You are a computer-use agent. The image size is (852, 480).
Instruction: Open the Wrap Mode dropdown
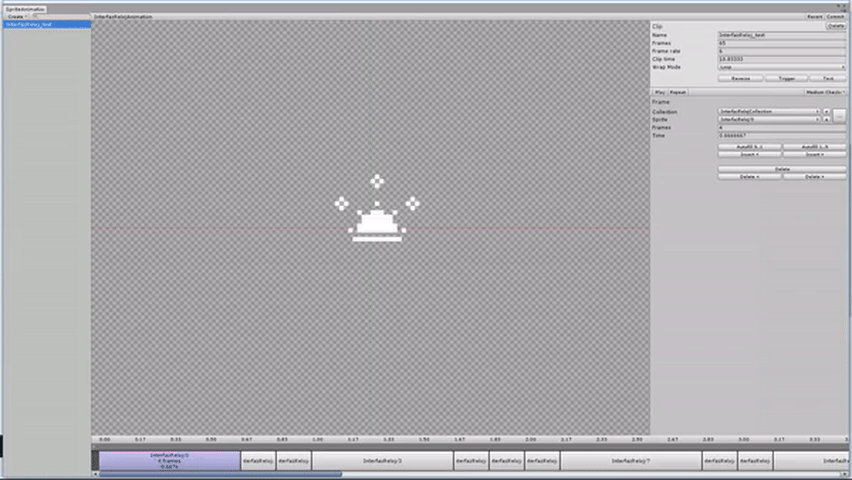(x=781, y=67)
